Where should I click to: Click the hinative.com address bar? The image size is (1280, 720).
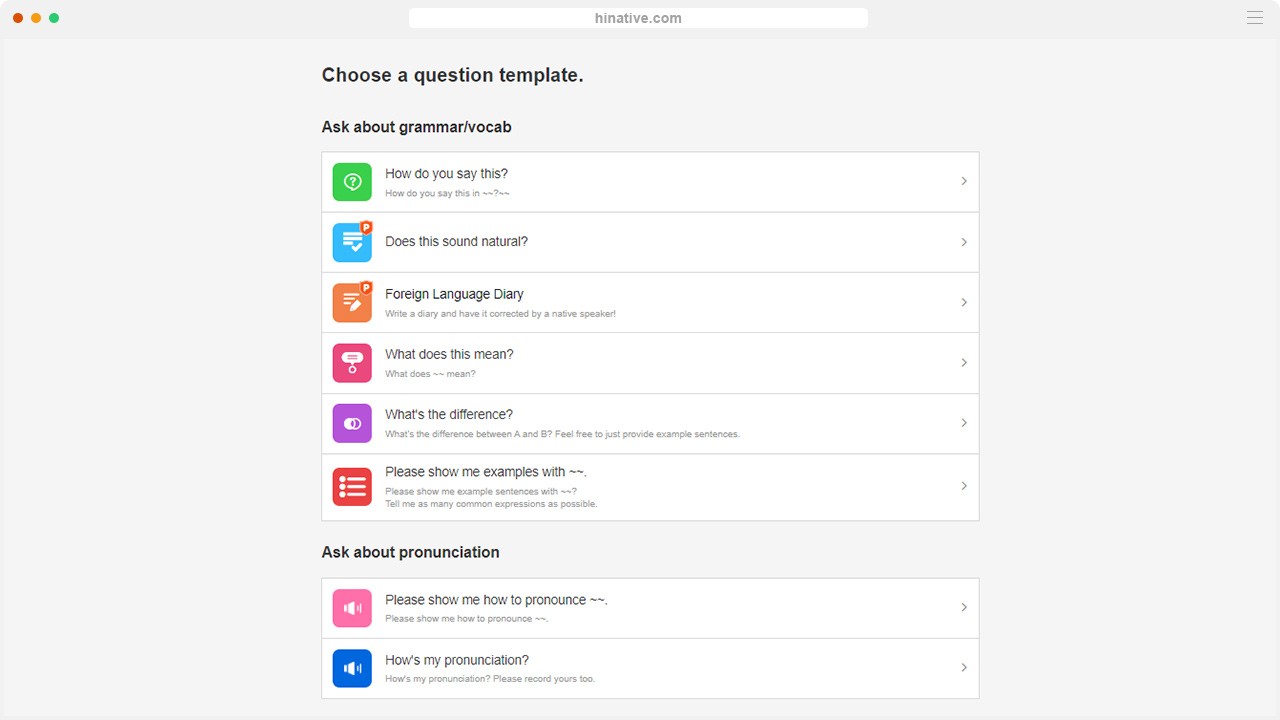(x=638, y=18)
